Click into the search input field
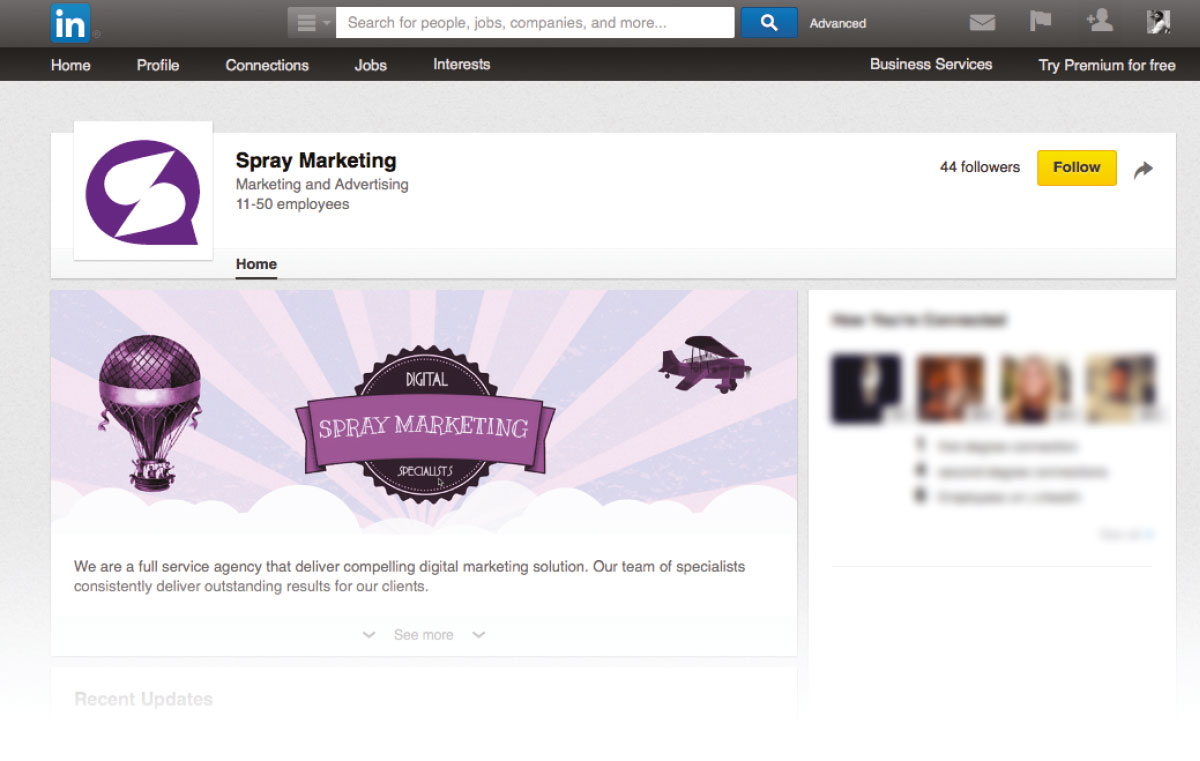 [x=535, y=23]
